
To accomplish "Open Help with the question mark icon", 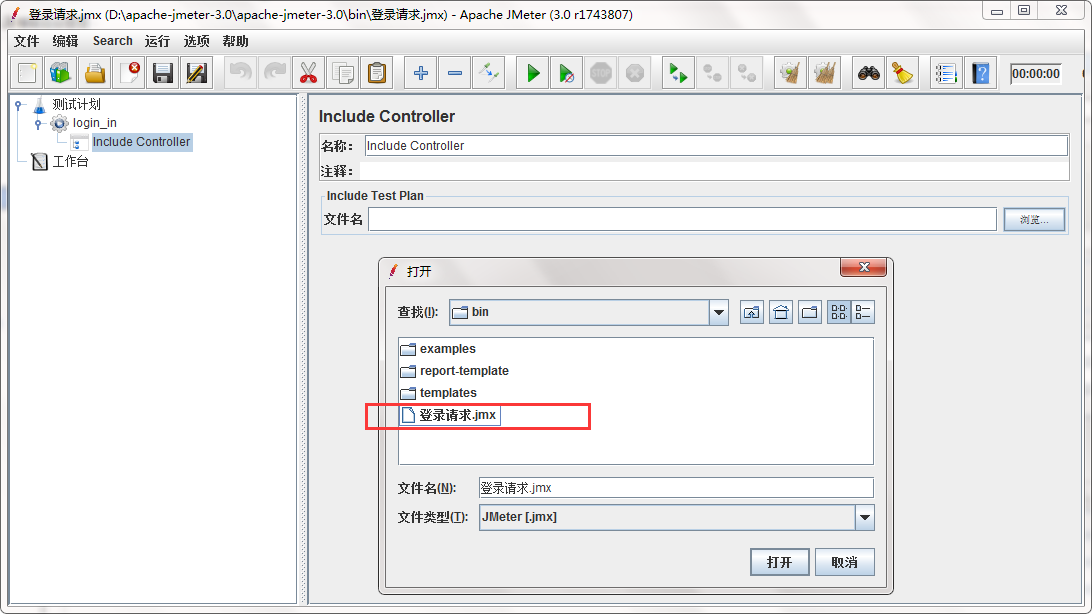I will [x=981, y=72].
